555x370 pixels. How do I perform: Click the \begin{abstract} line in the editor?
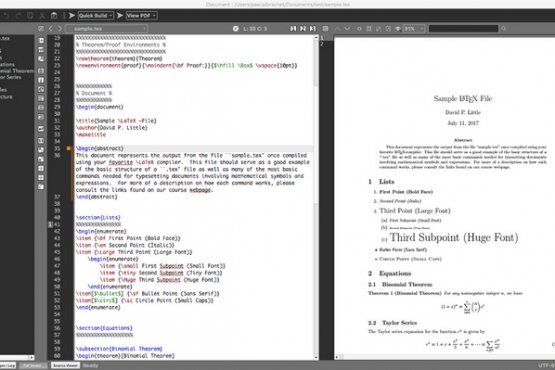(x=99, y=148)
